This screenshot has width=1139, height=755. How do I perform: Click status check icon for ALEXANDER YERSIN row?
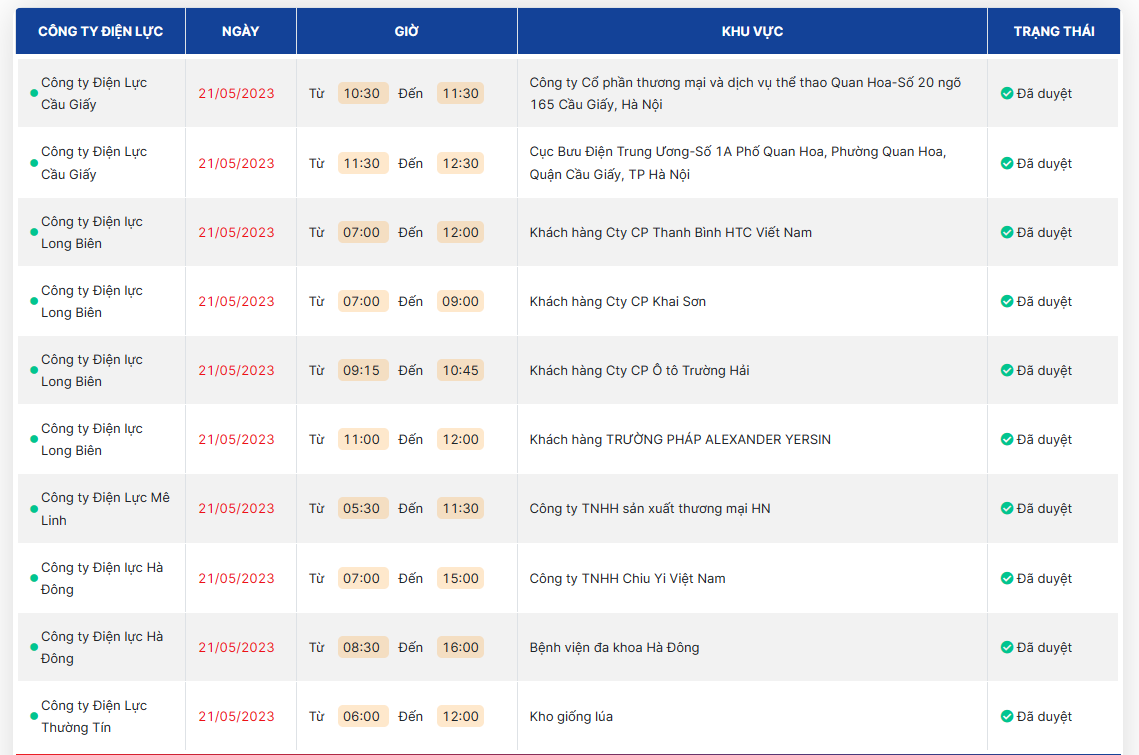click(1007, 439)
